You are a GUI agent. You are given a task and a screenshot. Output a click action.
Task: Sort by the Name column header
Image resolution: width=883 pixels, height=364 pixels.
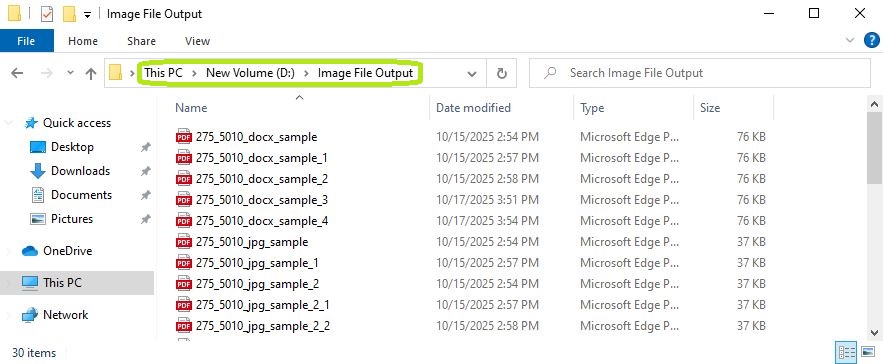click(191, 108)
